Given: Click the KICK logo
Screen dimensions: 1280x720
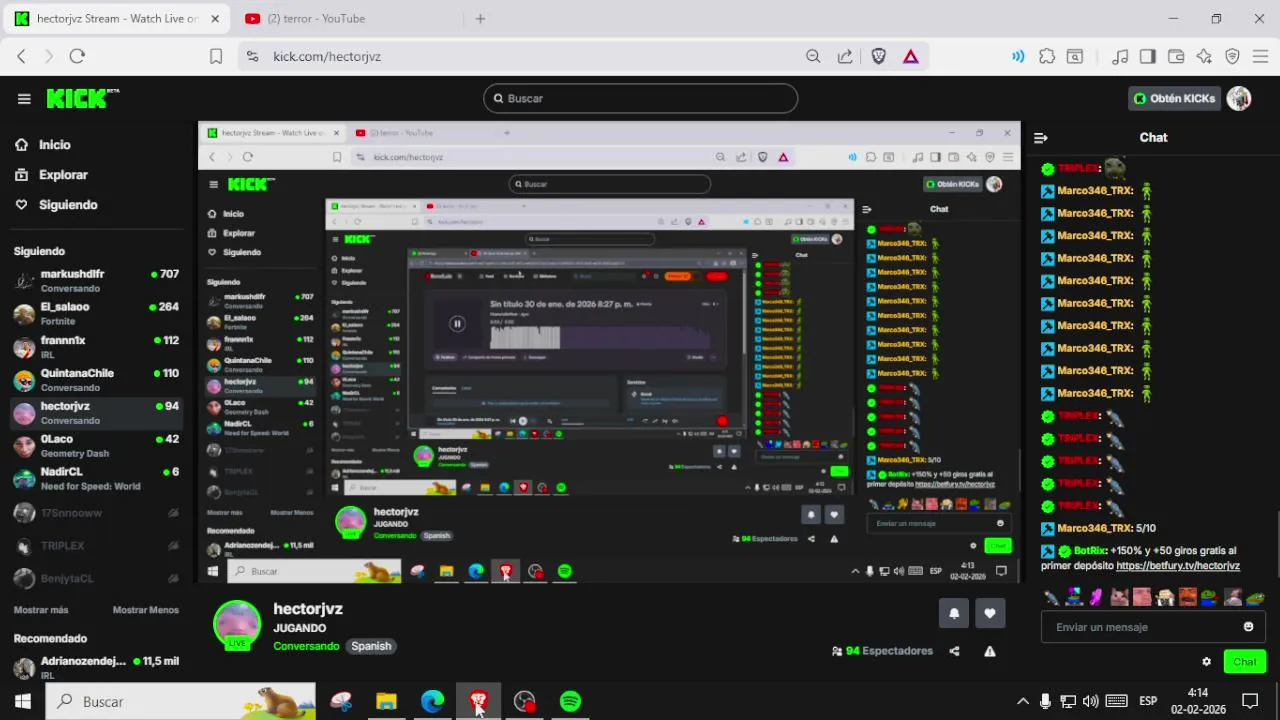Looking at the screenshot, I should click(x=82, y=98).
